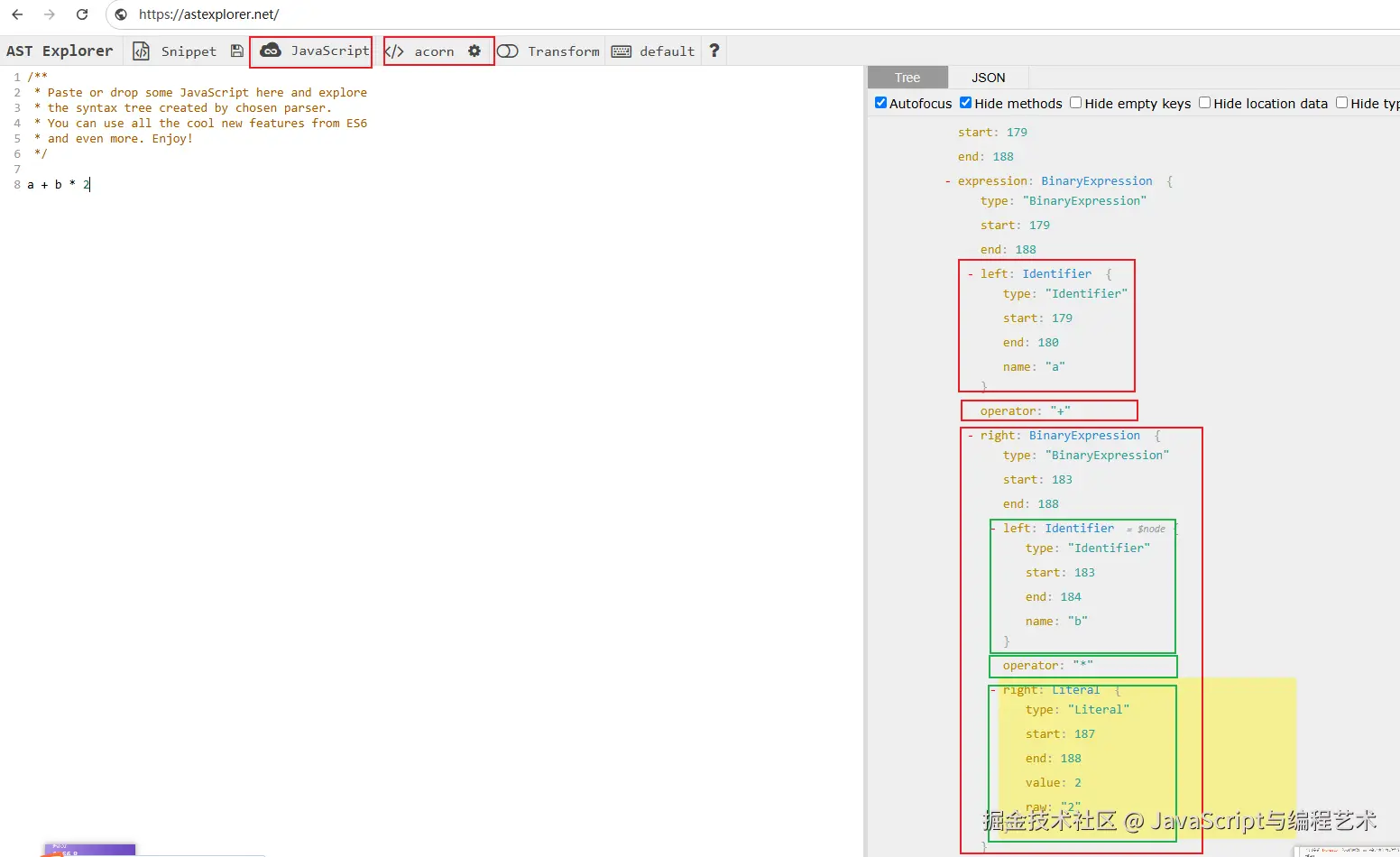Click the top start 179 property
This screenshot has width=1400, height=857.
tap(992, 133)
